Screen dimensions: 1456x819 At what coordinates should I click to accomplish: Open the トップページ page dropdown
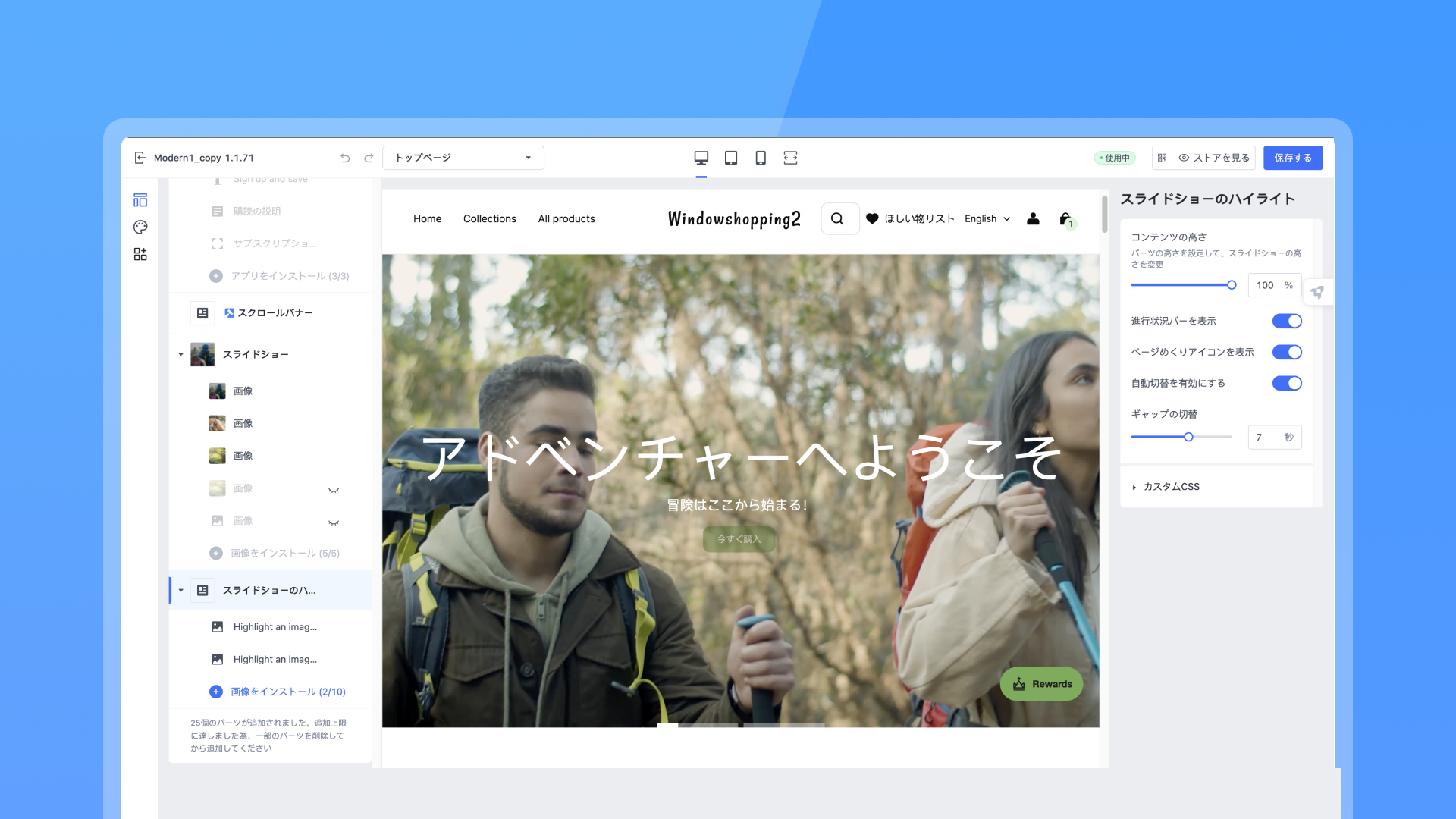coord(463,158)
